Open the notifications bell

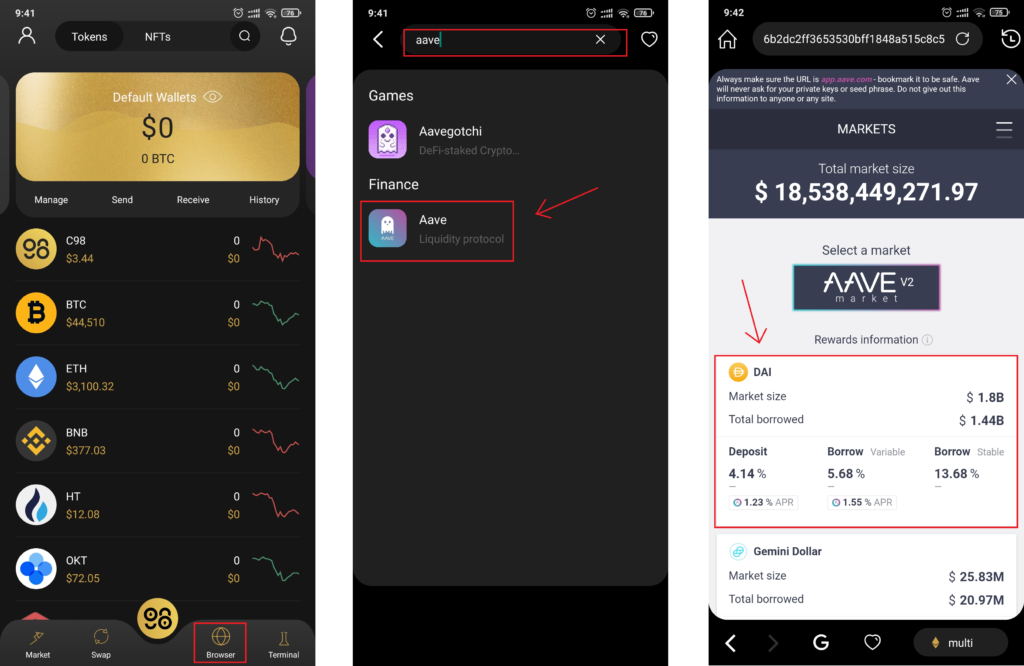(x=288, y=36)
